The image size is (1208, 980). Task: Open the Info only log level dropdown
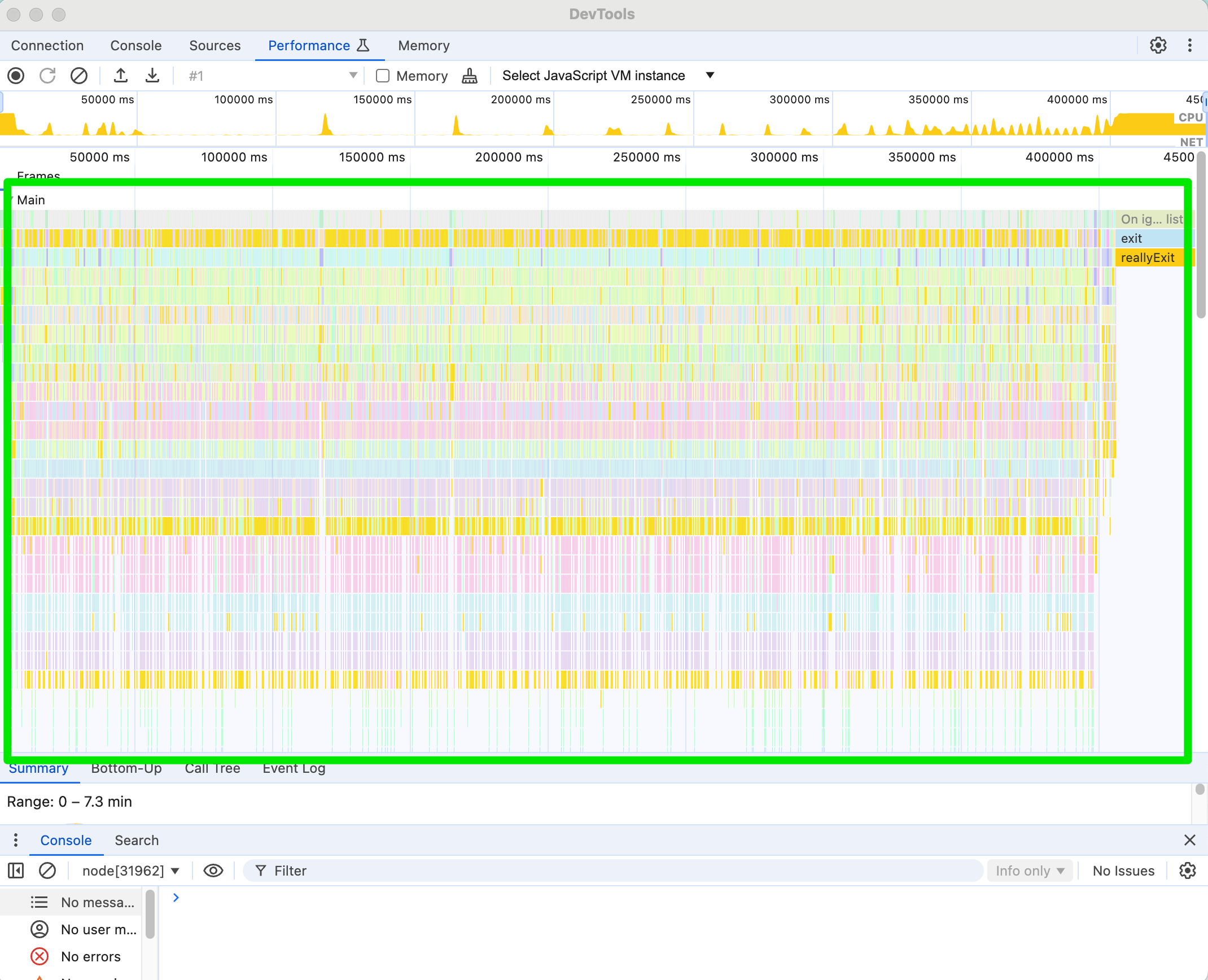point(1030,870)
